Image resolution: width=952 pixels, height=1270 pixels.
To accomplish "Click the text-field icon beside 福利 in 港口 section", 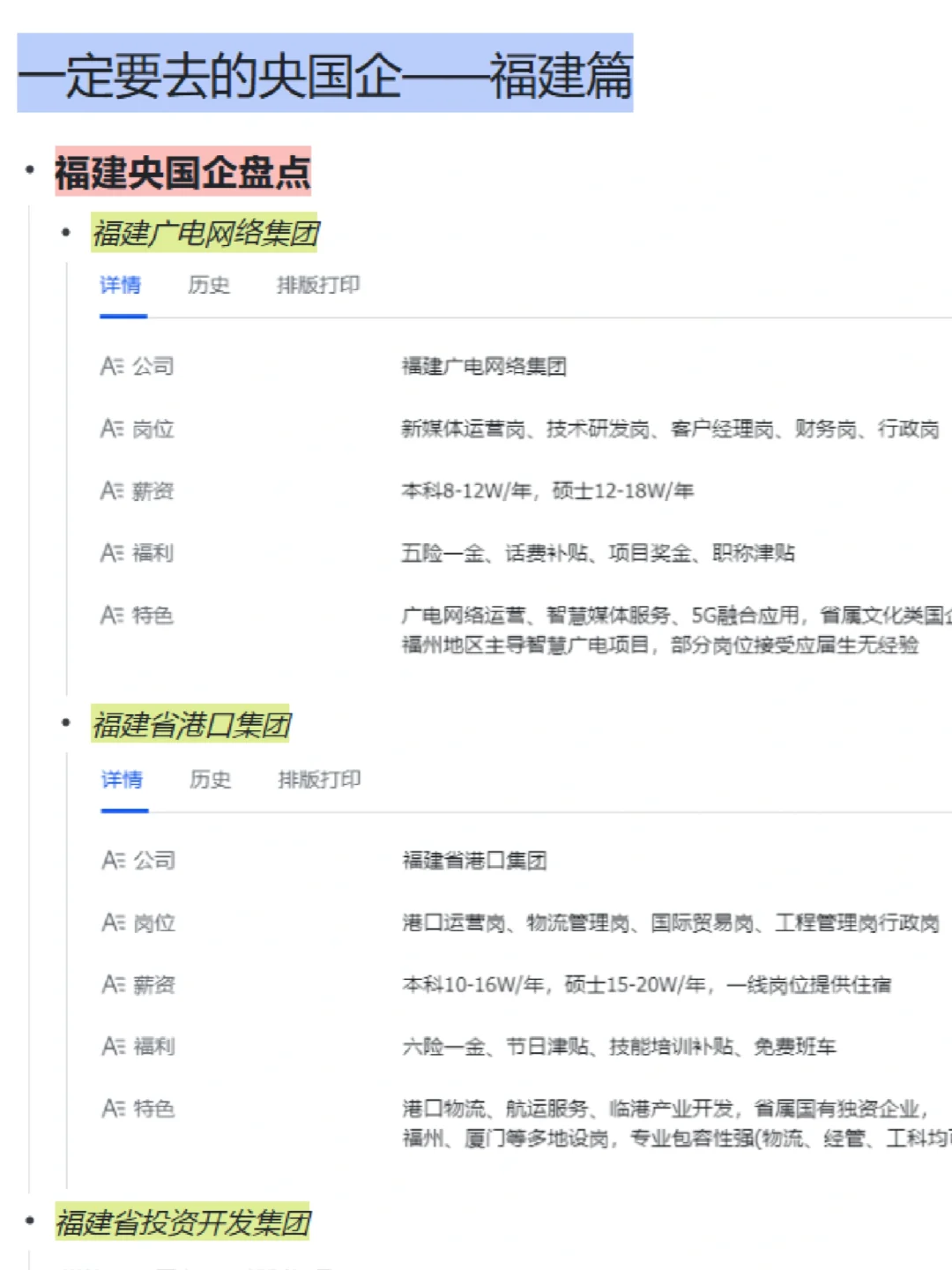I will pyautogui.click(x=113, y=1046).
